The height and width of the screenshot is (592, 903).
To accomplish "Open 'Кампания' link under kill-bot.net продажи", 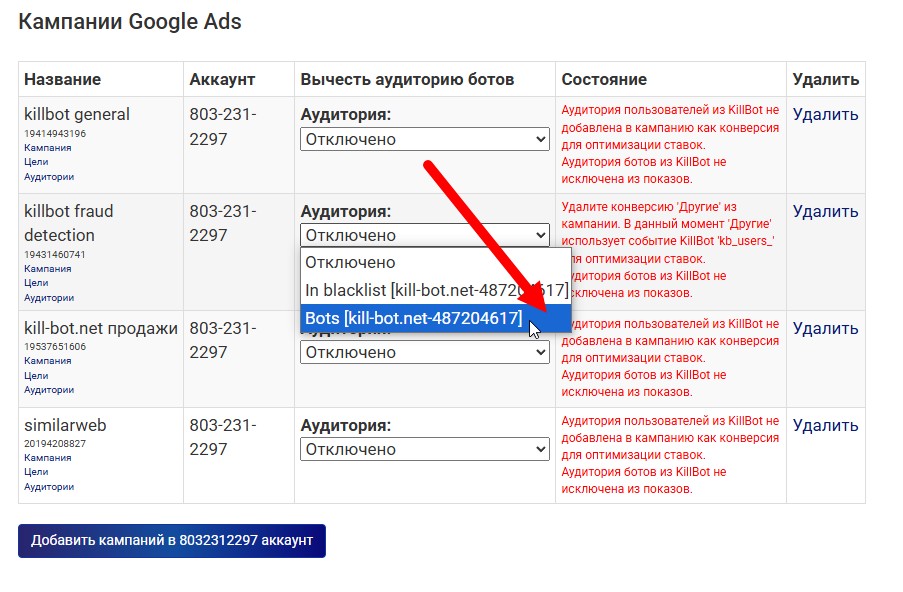I will [48, 360].
